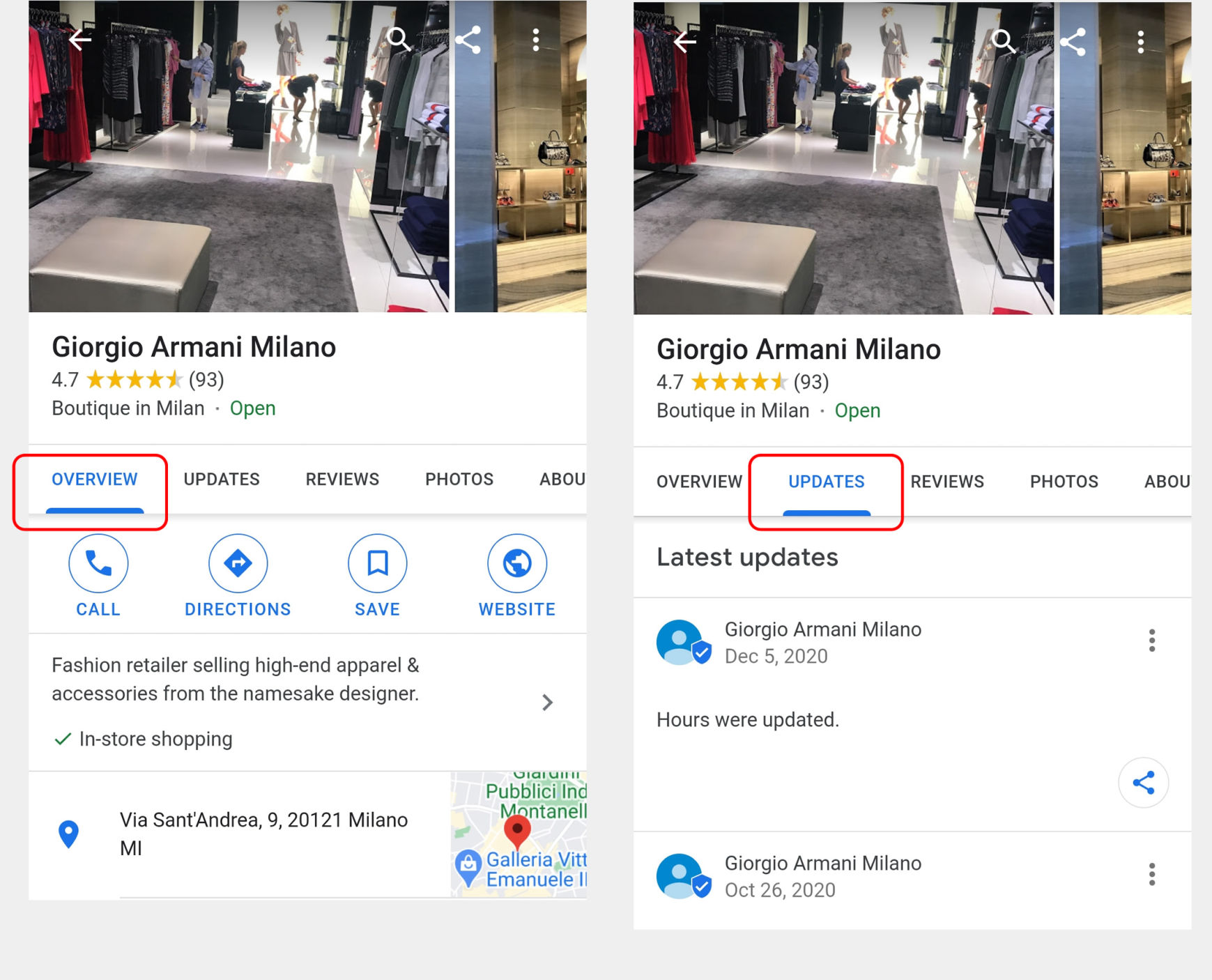Viewport: 1212px width, 980px height.
Task: Open overflow menu in left screen header
Action: pyautogui.click(x=536, y=40)
